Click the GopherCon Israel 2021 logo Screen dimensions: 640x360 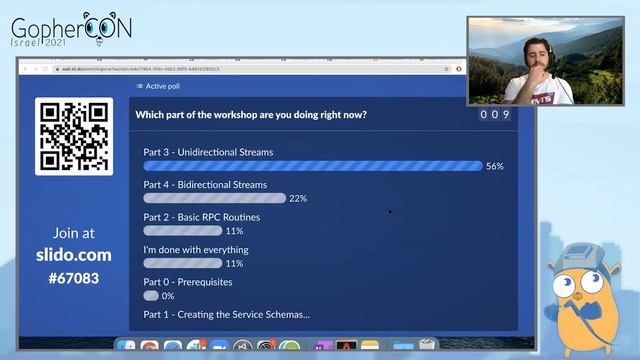coord(71,29)
